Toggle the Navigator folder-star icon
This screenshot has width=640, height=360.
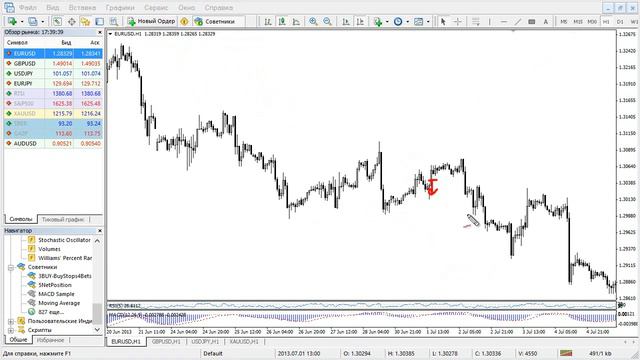click(x=85, y=22)
